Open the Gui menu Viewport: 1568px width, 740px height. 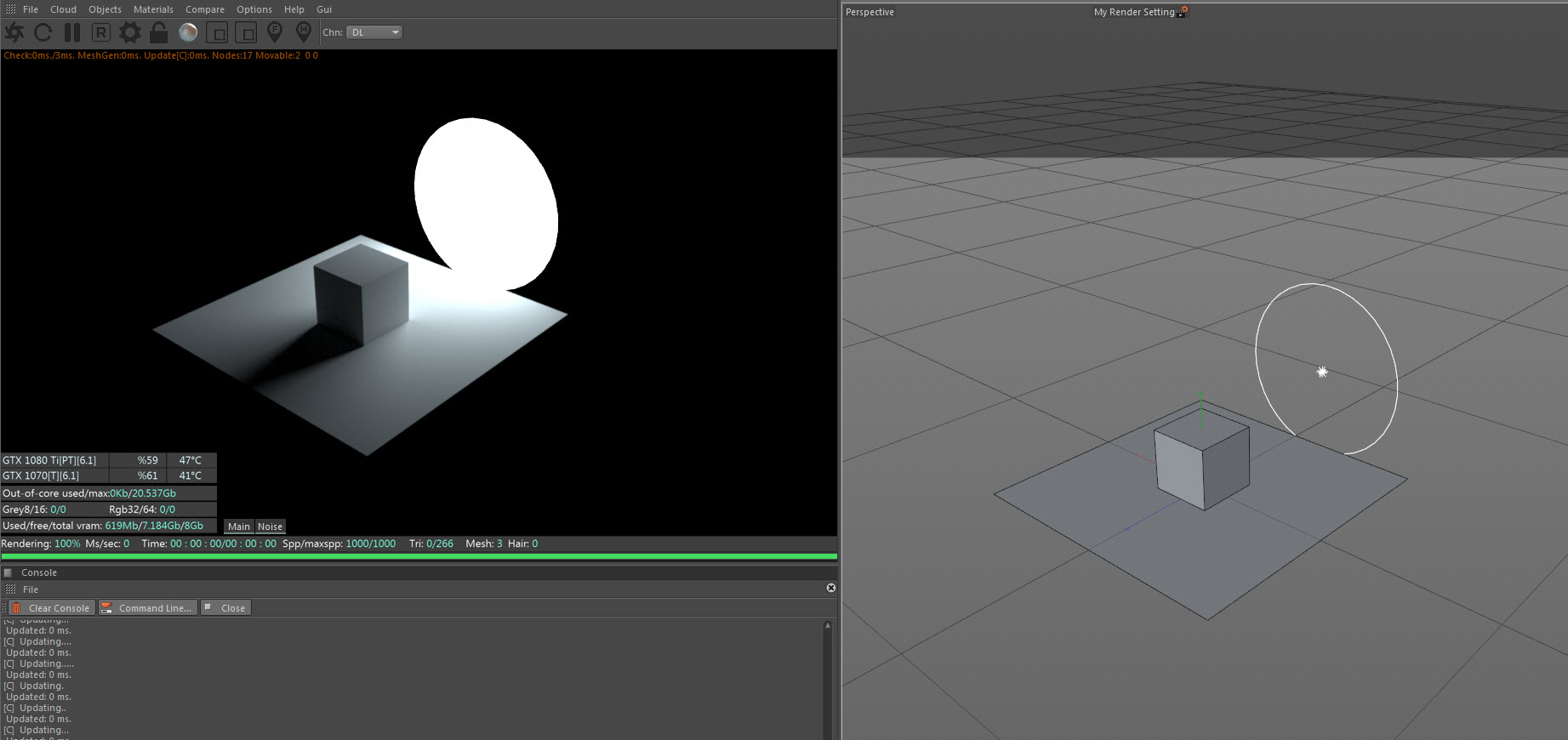[324, 9]
